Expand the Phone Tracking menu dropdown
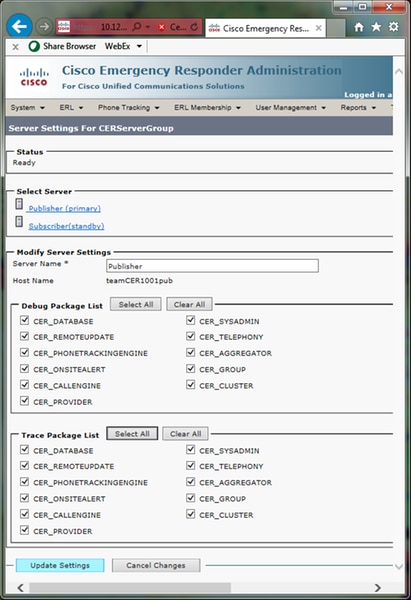Screen dimensions: 411x600 (x=129, y=108)
